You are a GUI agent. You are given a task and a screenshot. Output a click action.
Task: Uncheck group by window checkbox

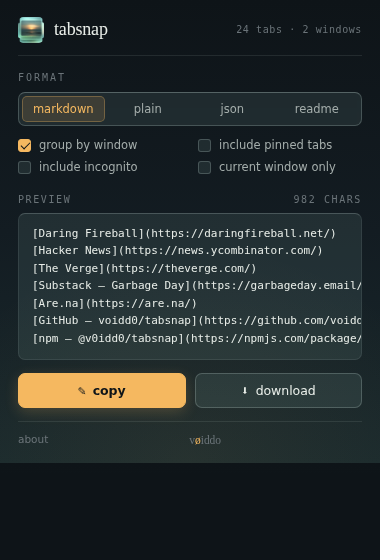tap(25, 145)
